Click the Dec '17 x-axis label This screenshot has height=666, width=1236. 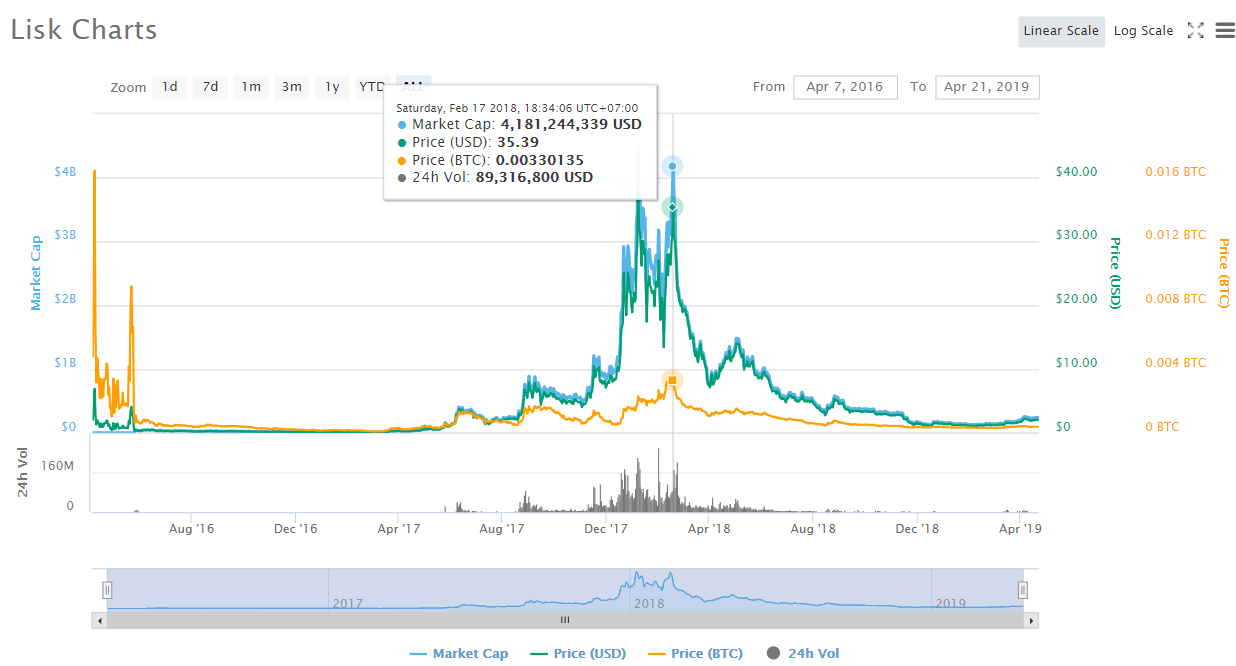tap(606, 528)
